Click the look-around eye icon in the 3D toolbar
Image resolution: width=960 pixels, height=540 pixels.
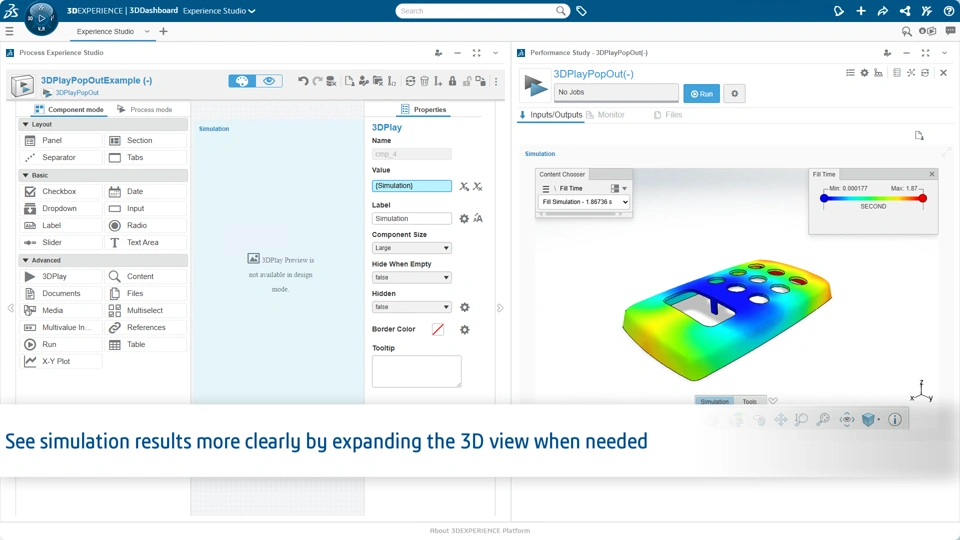(x=847, y=419)
